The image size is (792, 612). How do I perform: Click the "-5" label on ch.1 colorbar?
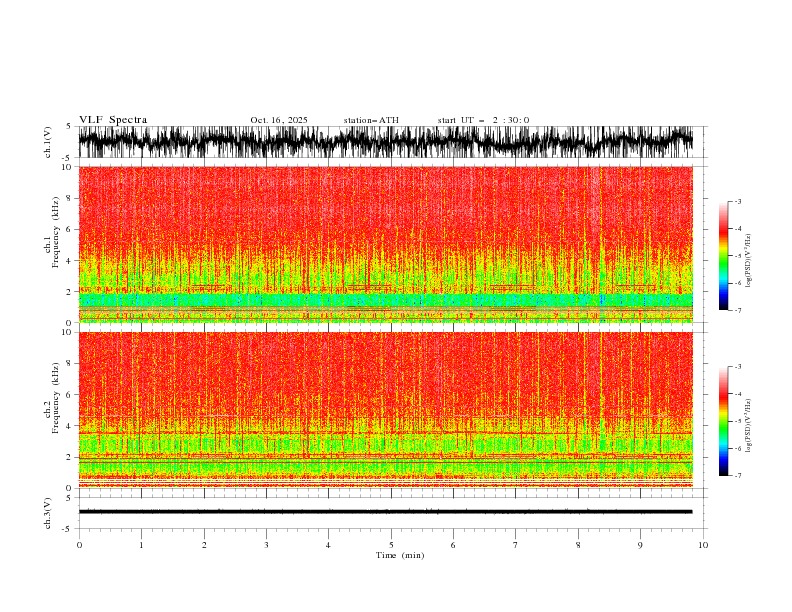[x=737, y=256]
